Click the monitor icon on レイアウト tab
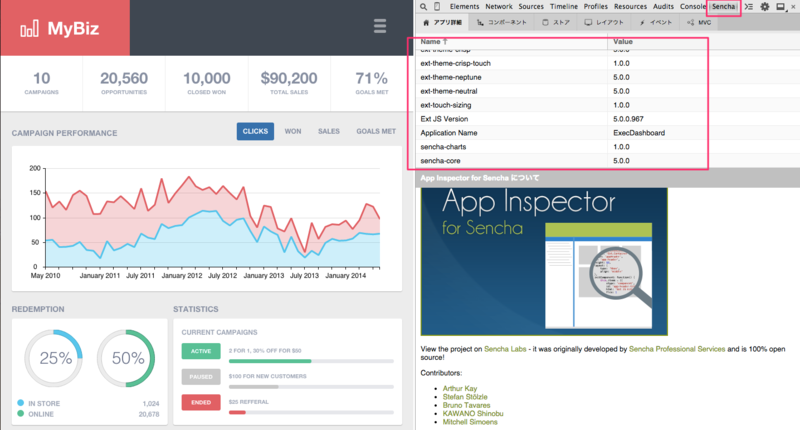 [588, 22]
